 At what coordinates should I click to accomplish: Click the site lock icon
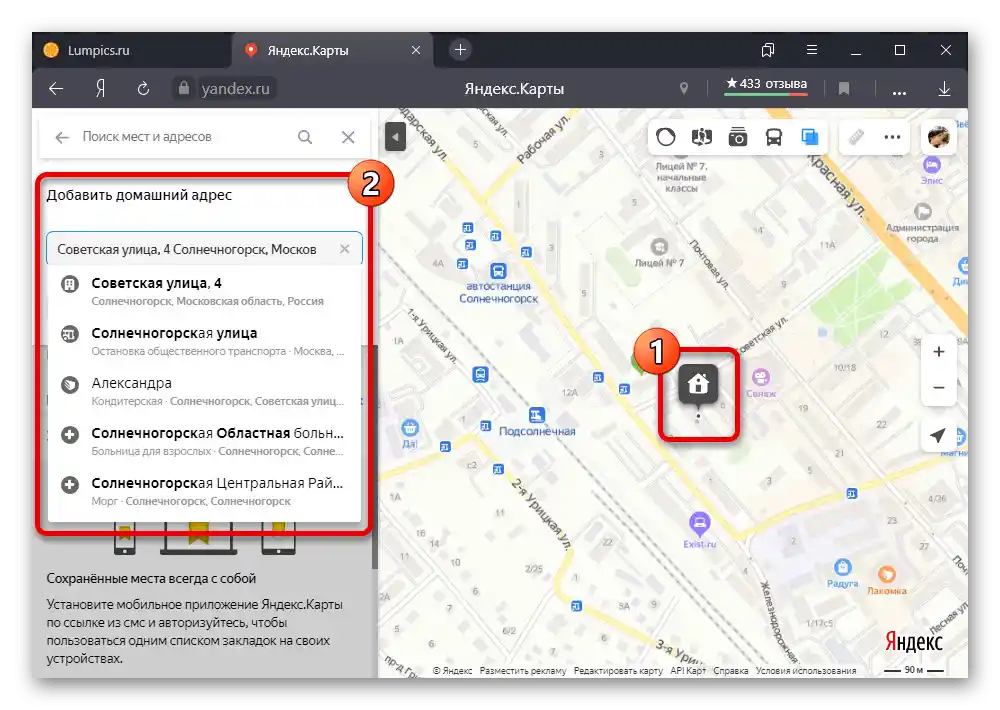[184, 88]
